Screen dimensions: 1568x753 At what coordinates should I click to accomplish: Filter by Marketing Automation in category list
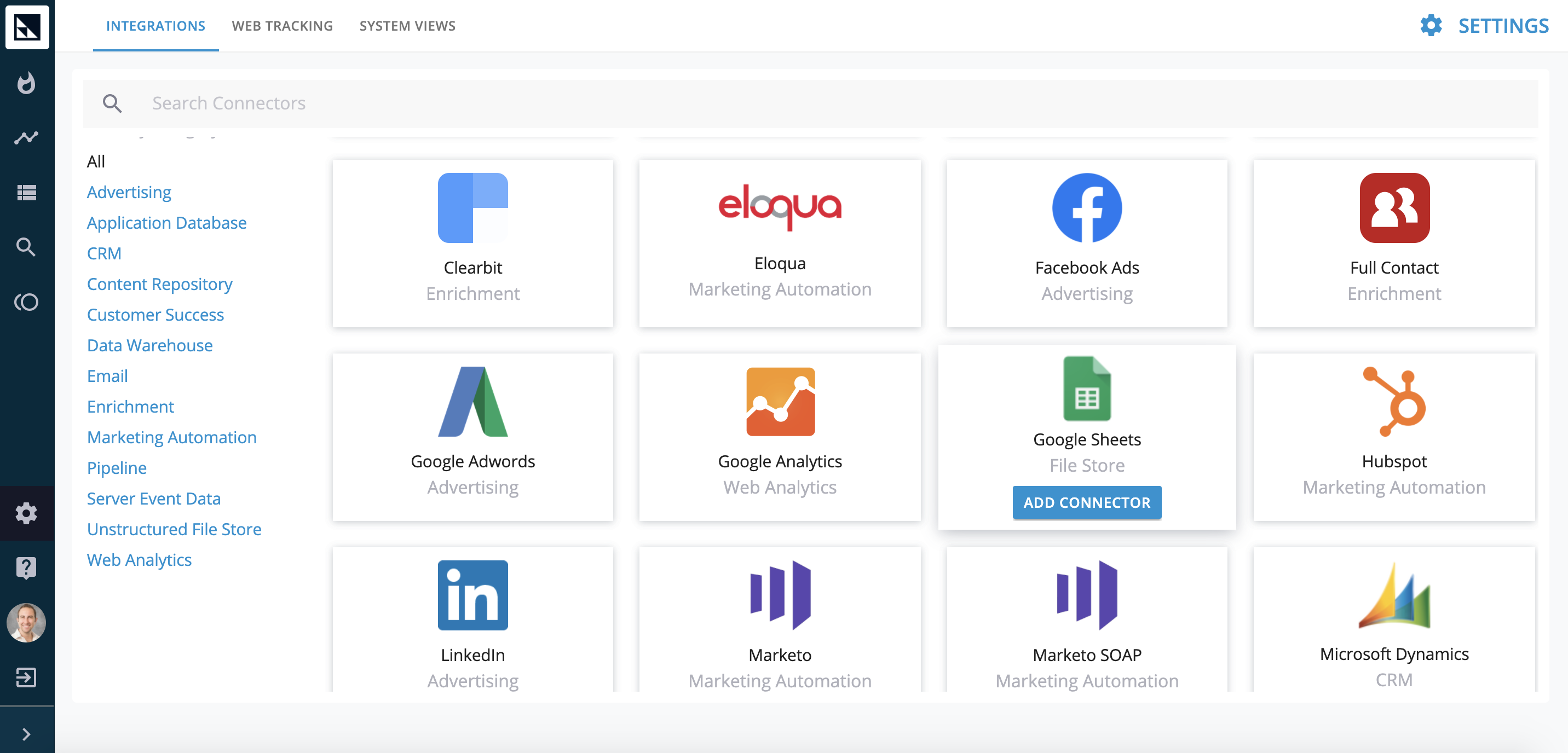pyautogui.click(x=172, y=437)
